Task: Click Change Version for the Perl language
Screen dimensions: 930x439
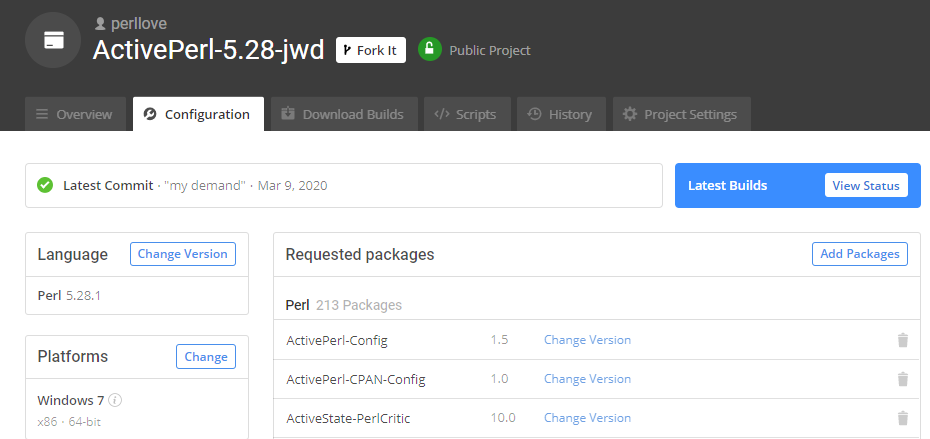Action: click(183, 254)
